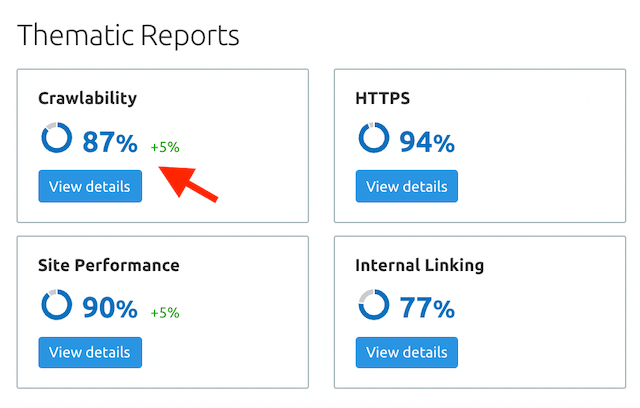
Task: Click the Internal Linking donut chart icon
Action: [x=374, y=306]
